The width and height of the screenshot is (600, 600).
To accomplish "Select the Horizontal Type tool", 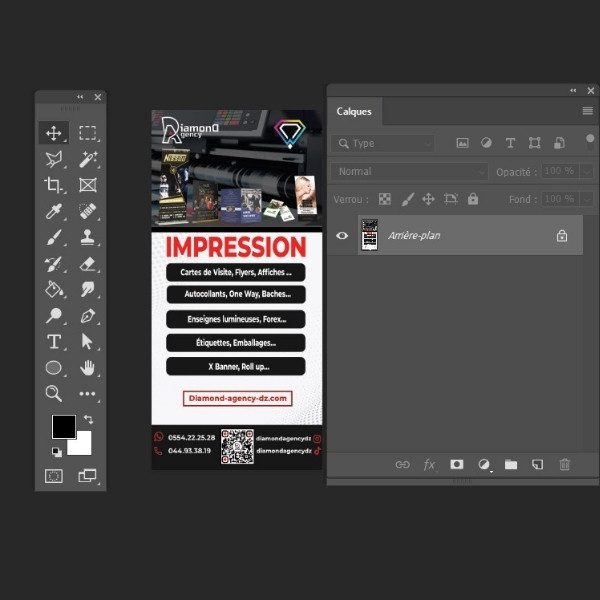I will (54, 341).
